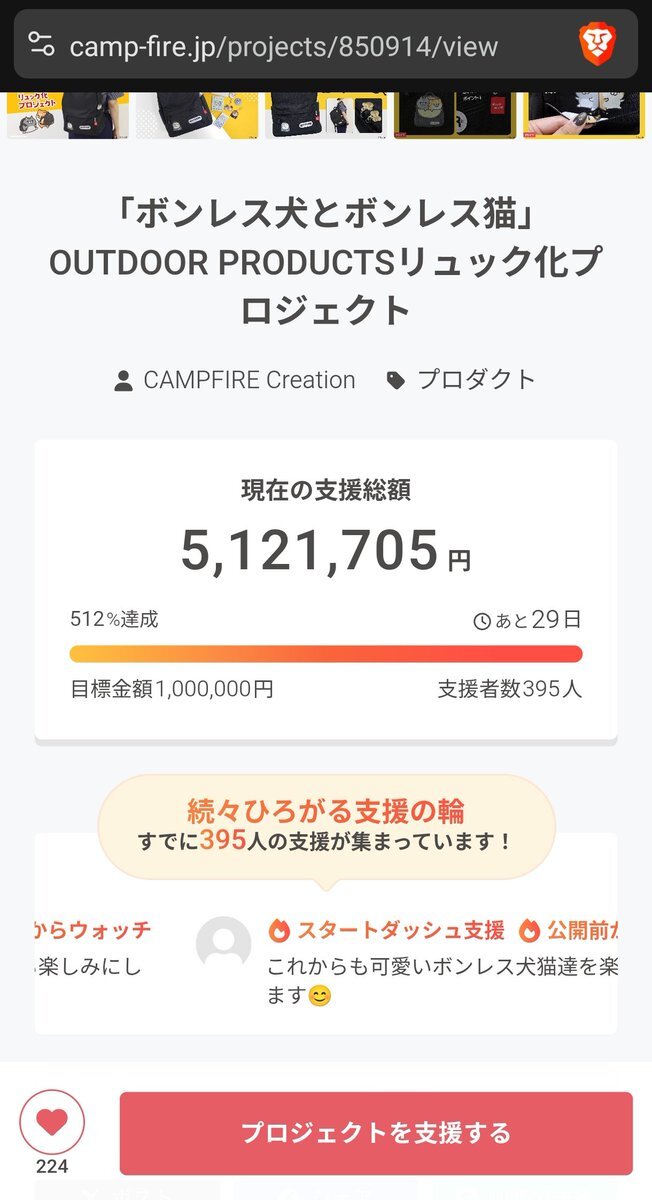Open site settings icon in address bar
Screen dimensions: 652x1200
41,44
